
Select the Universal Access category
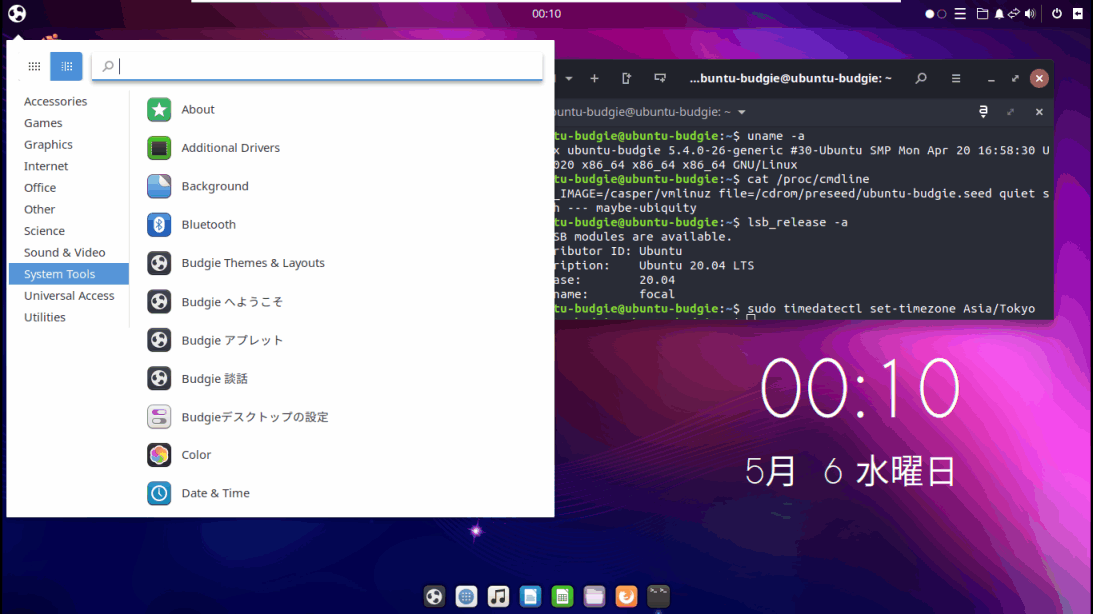(x=68, y=296)
